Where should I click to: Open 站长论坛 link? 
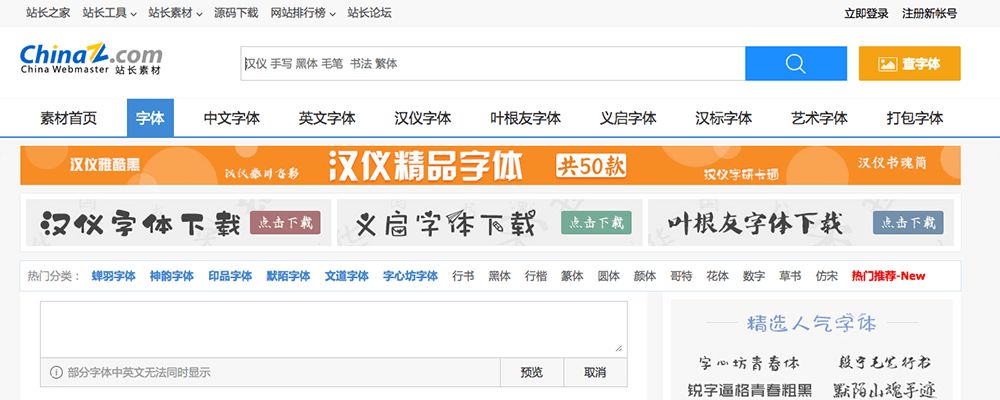pyautogui.click(x=369, y=13)
